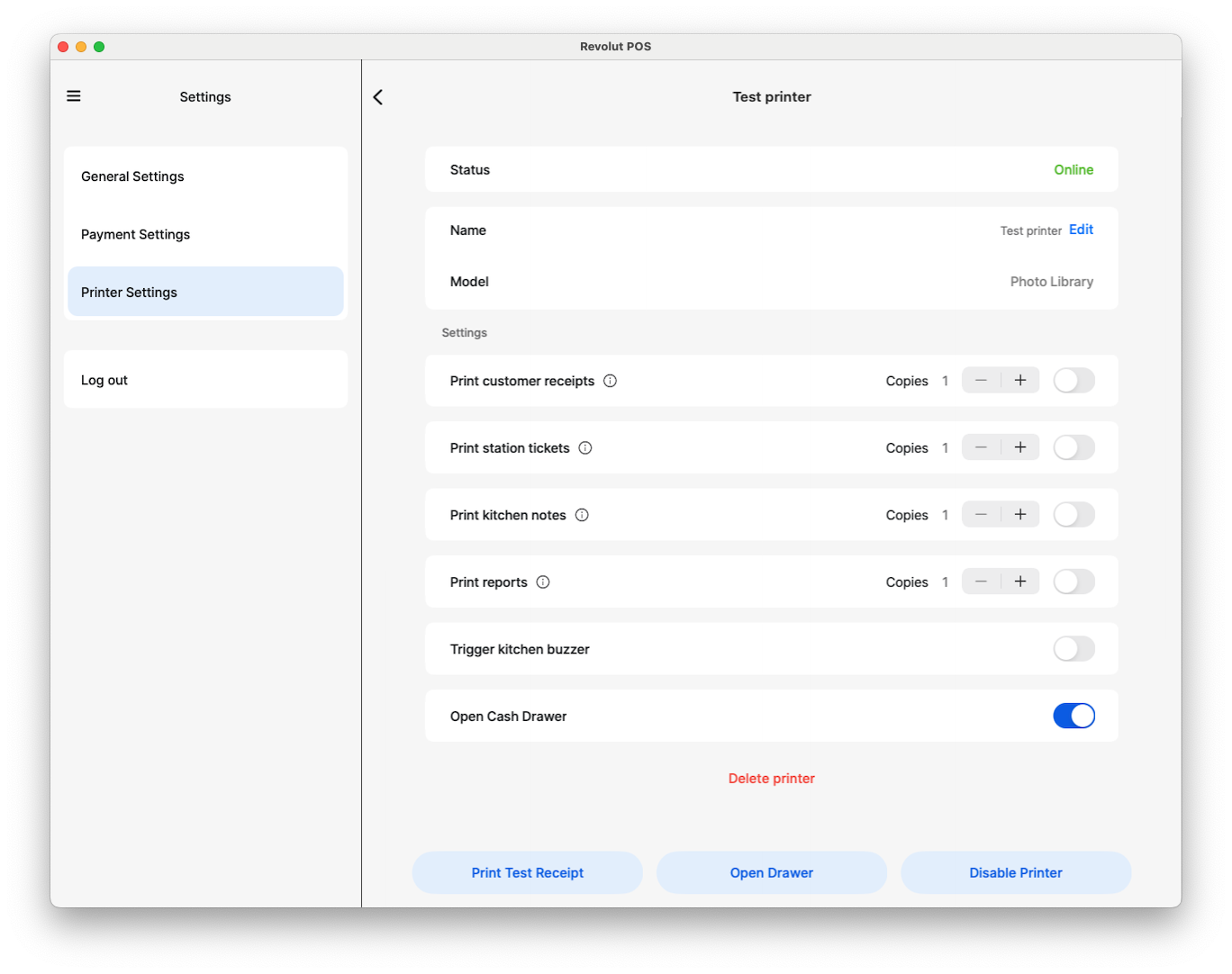This screenshot has width=1232, height=974.
Task: Enable Print reports toggle
Action: [x=1074, y=582]
